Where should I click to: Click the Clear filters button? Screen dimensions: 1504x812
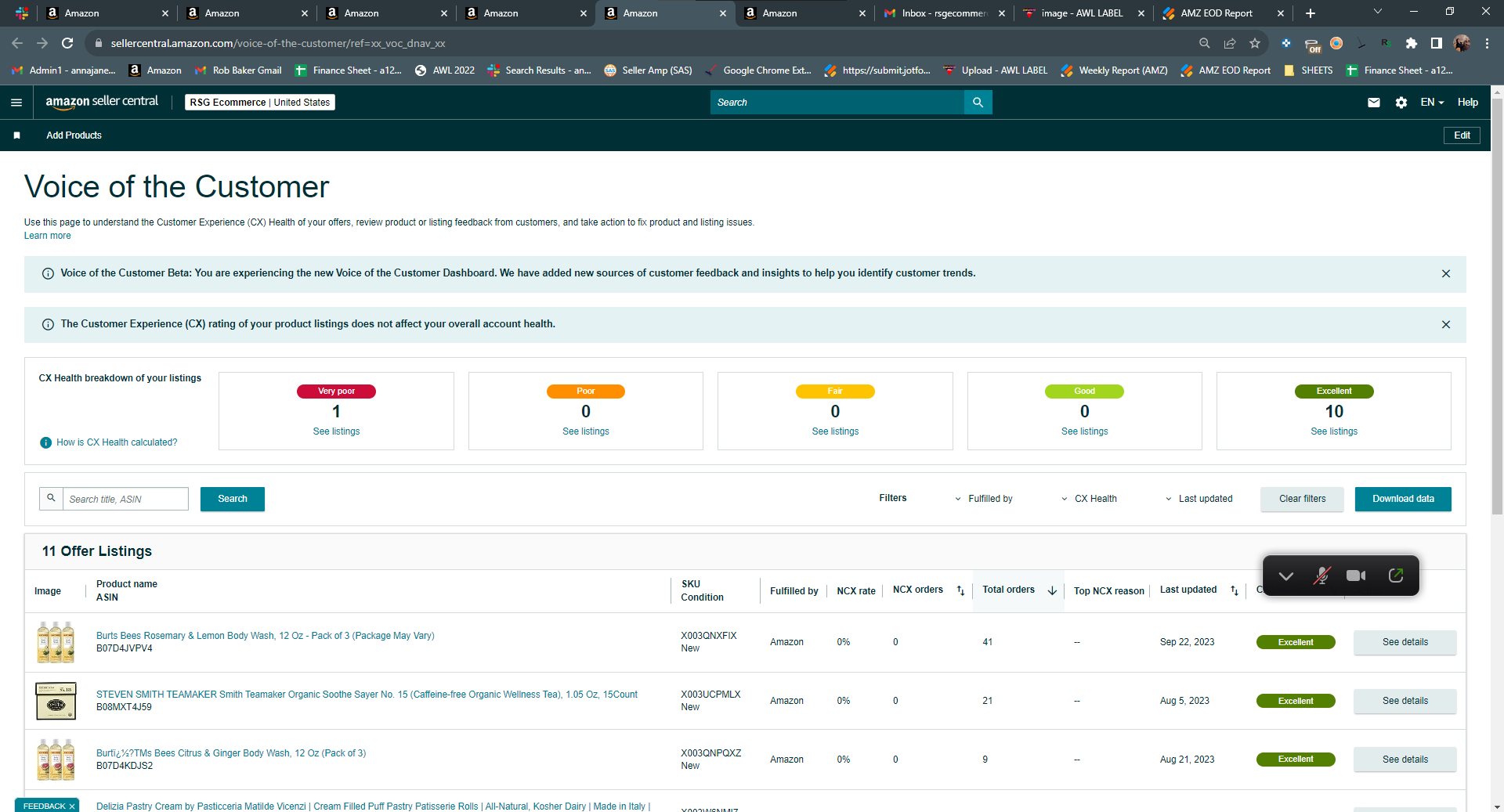[1302, 499]
